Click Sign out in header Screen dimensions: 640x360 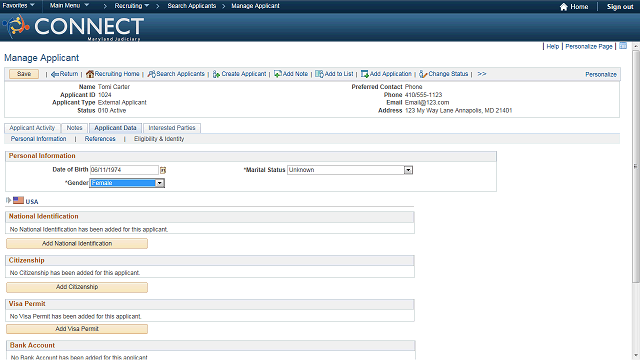pos(620,7)
